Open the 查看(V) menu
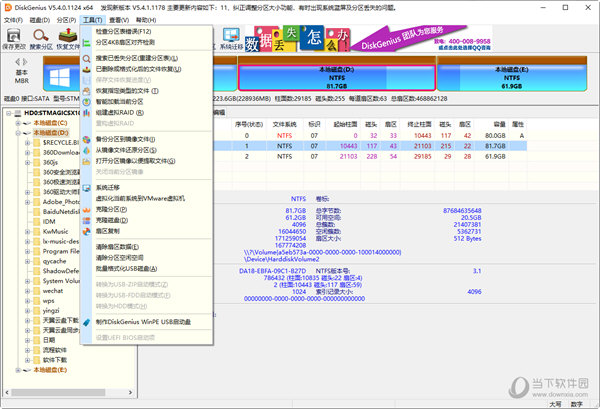This screenshot has height=409, width=600. point(119,20)
